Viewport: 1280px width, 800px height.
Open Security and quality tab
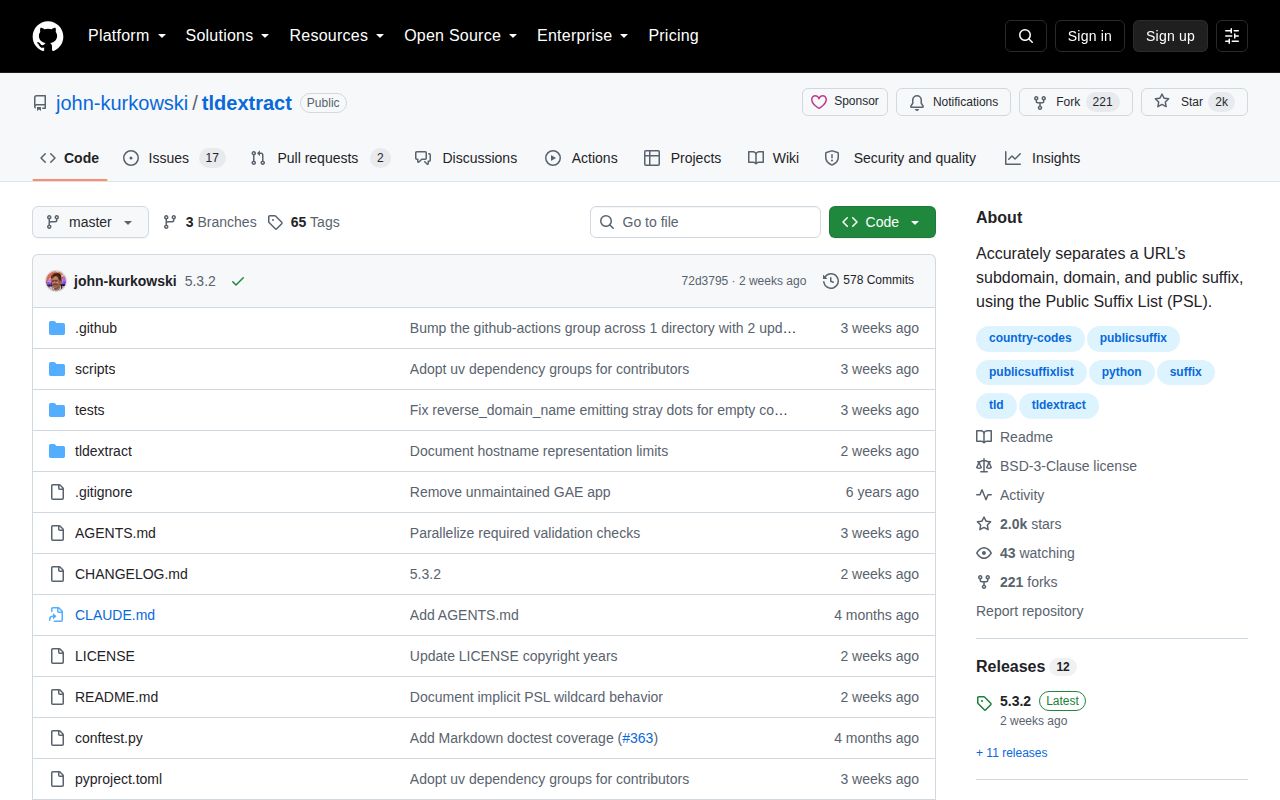coord(900,158)
